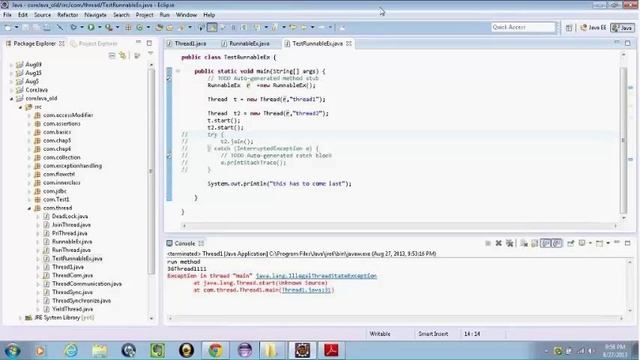Viewport: 640px width, 360px height.
Task: Select JoinThread.java file
Action: point(71,225)
